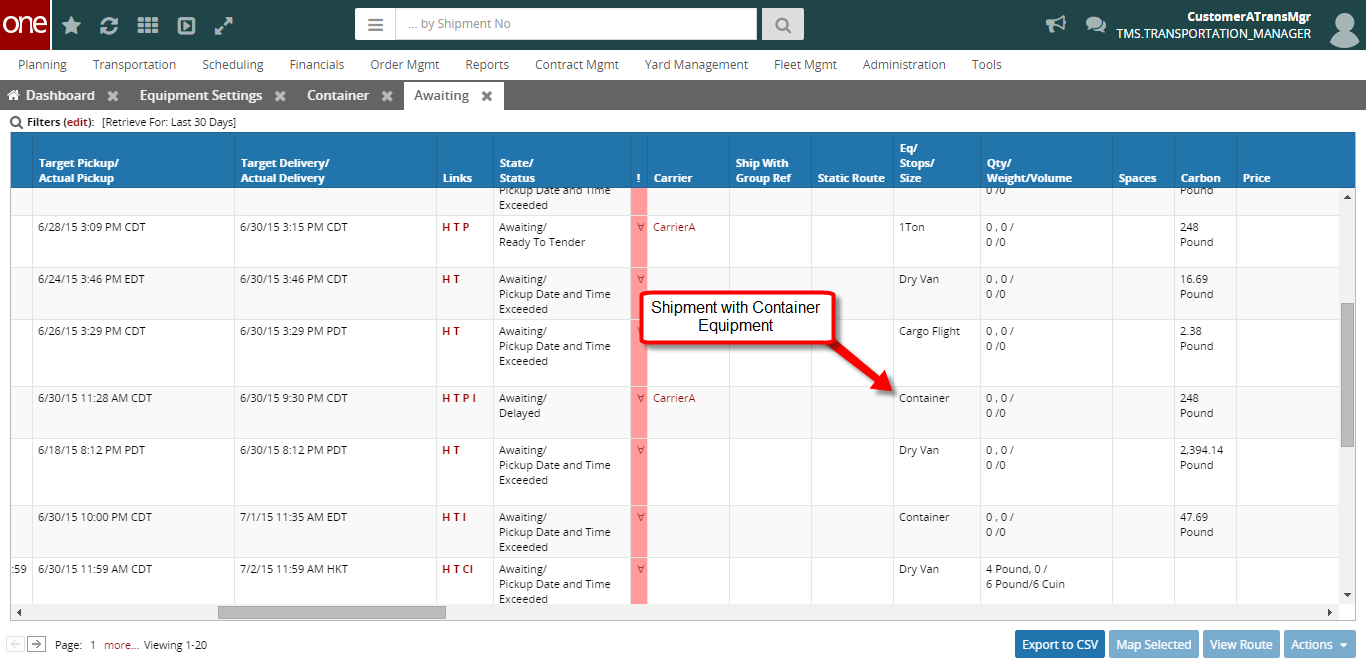Open the Planning menu
This screenshot has width=1366, height=667.
pyautogui.click(x=42, y=65)
